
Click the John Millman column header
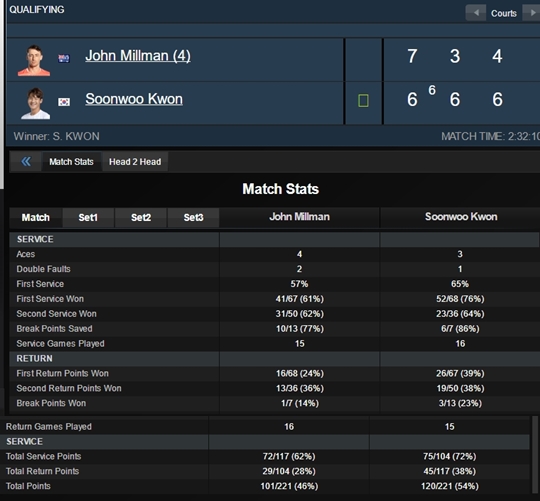point(299,217)
